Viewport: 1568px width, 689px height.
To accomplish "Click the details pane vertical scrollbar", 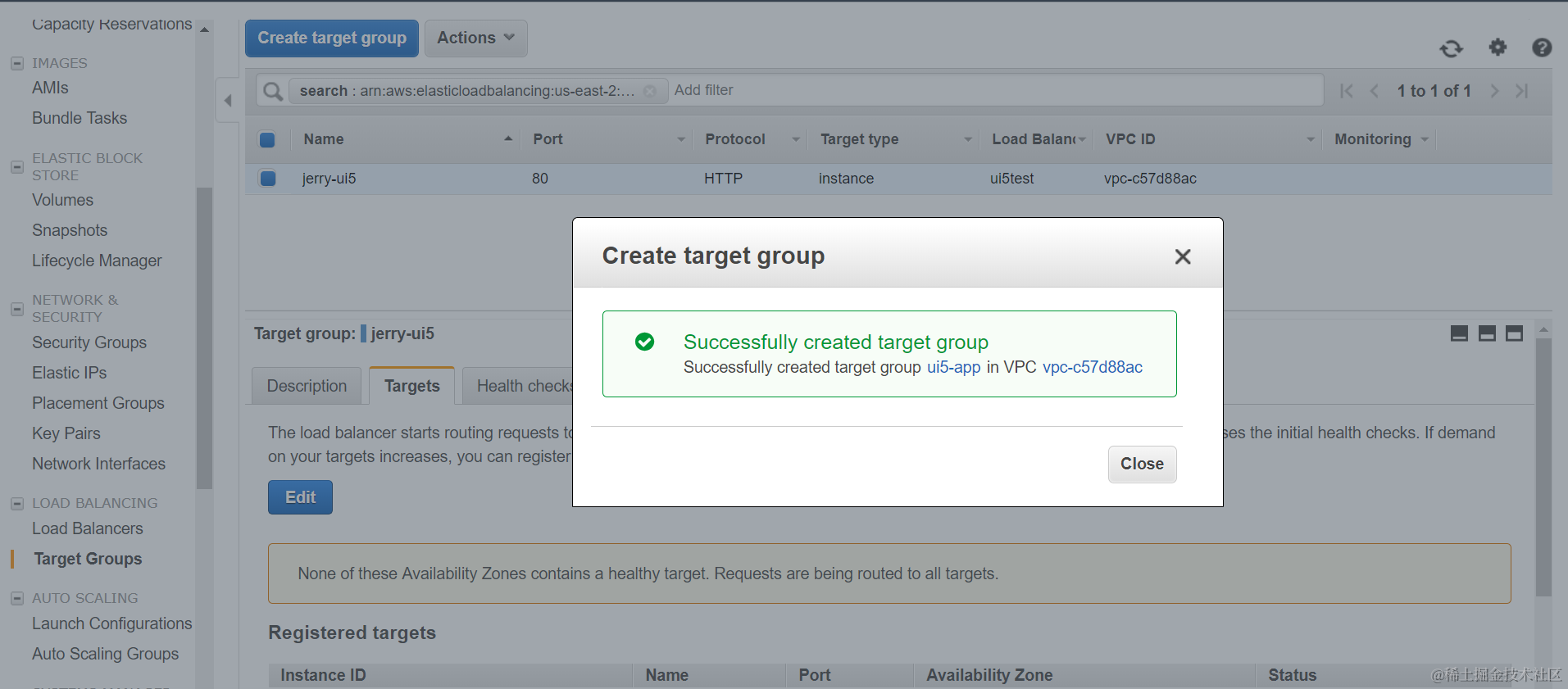I will point(1543,467).
